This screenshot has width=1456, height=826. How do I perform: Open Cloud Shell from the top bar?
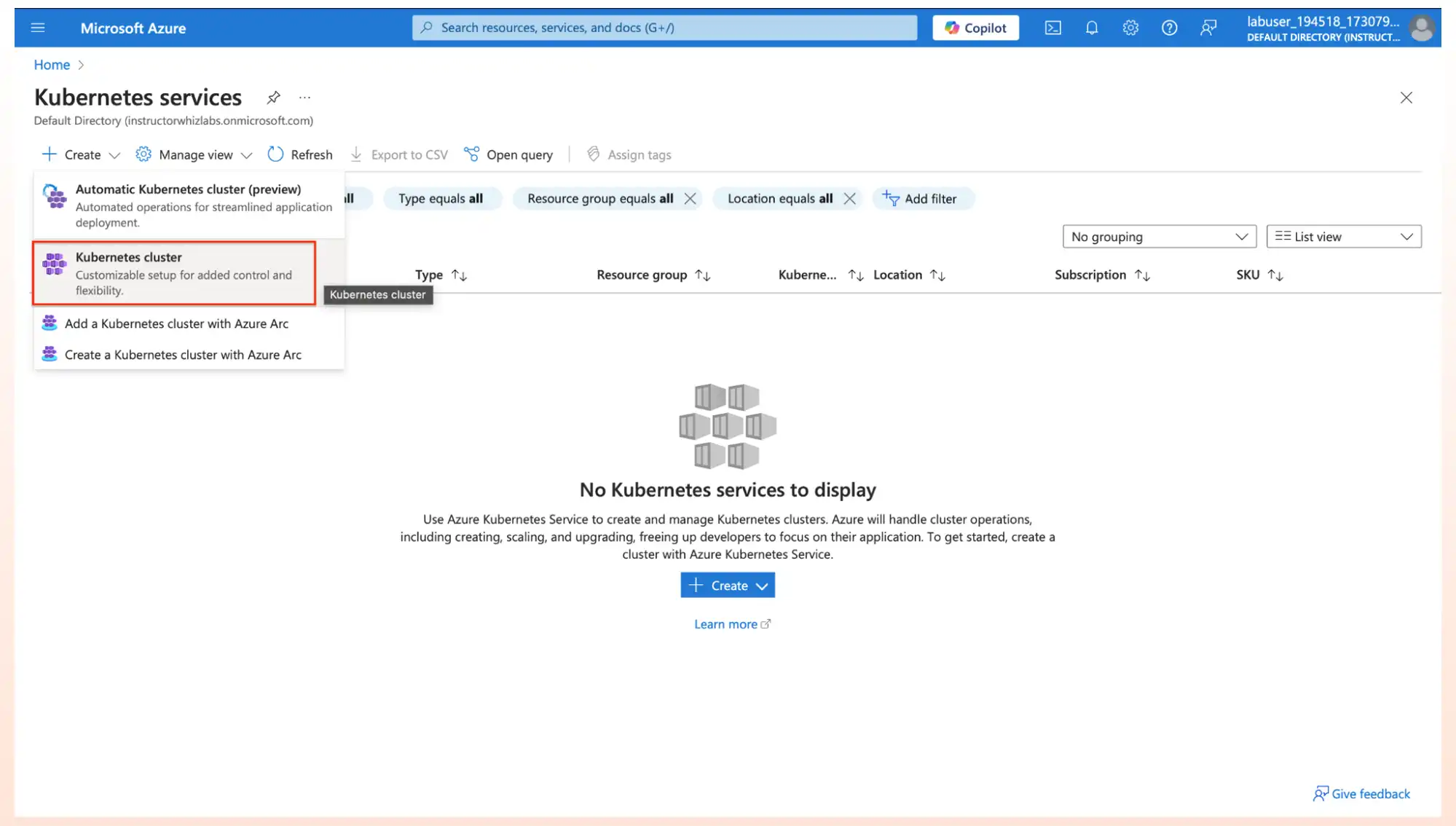coord(1052,28)
